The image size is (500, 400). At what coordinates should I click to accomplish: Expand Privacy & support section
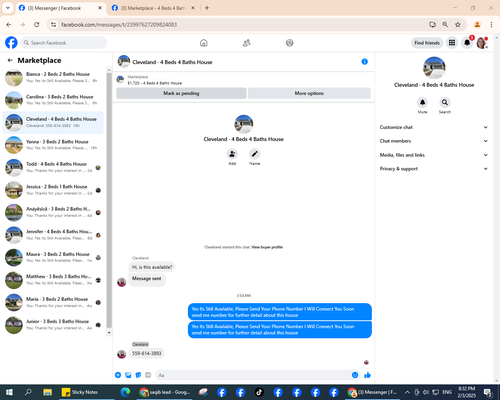coord(434,169)
